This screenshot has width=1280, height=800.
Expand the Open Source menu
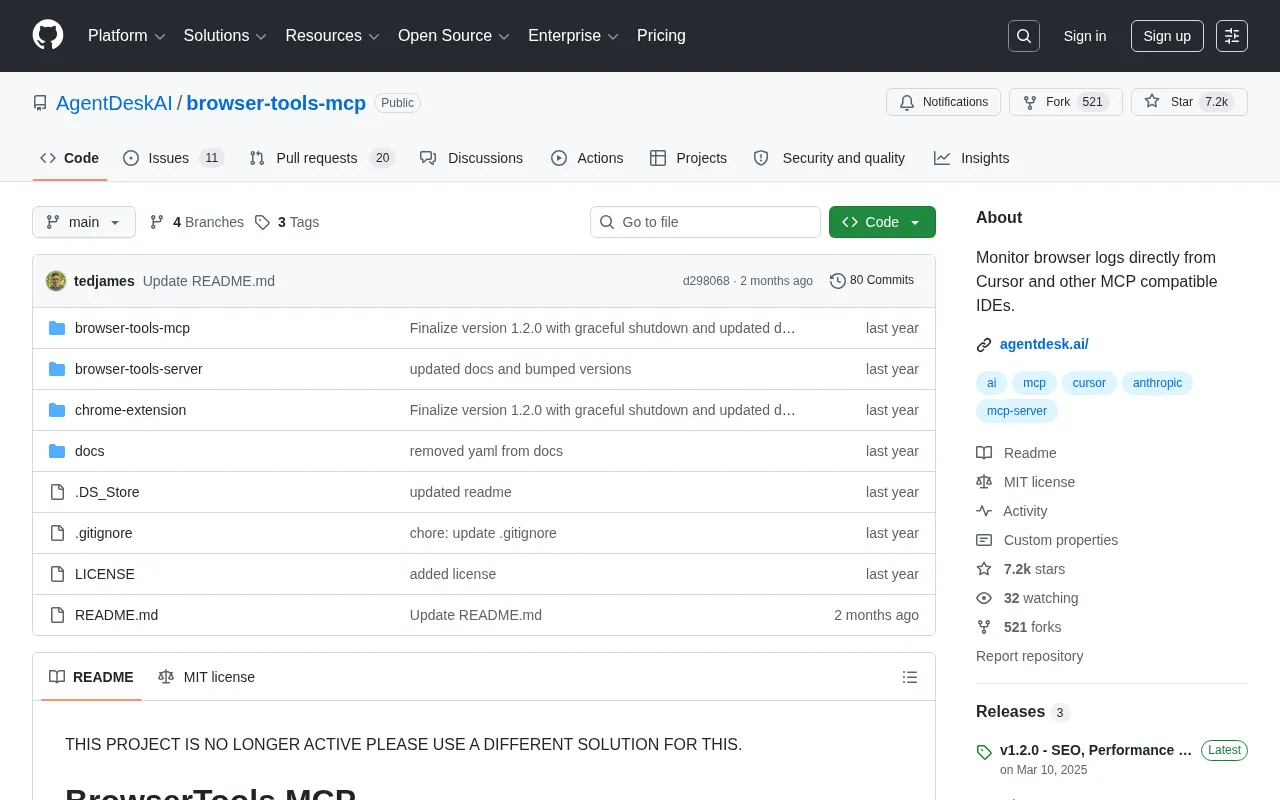454,36
